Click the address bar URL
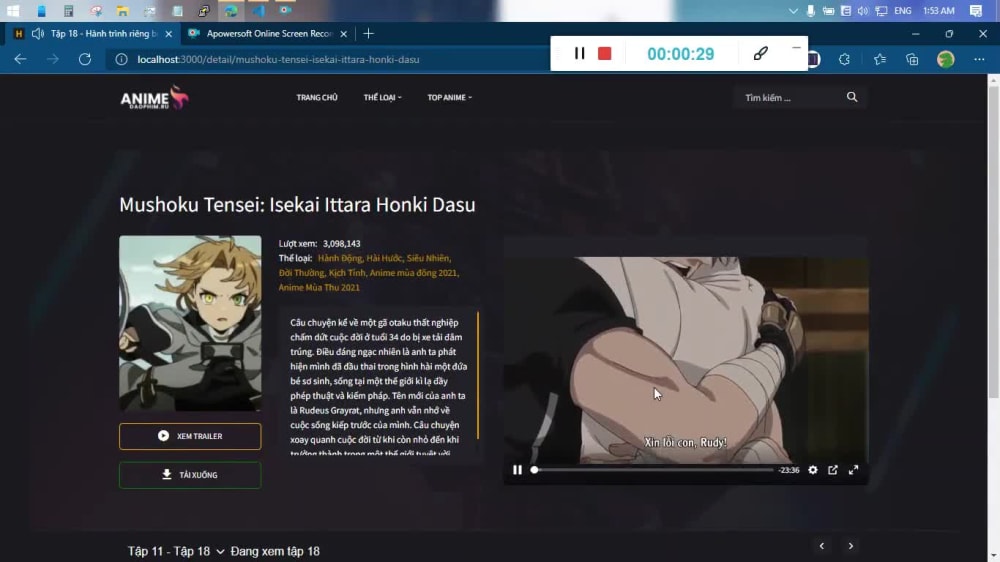The height and width of the screenshot is (562, 1000). (x=279, y=59)
